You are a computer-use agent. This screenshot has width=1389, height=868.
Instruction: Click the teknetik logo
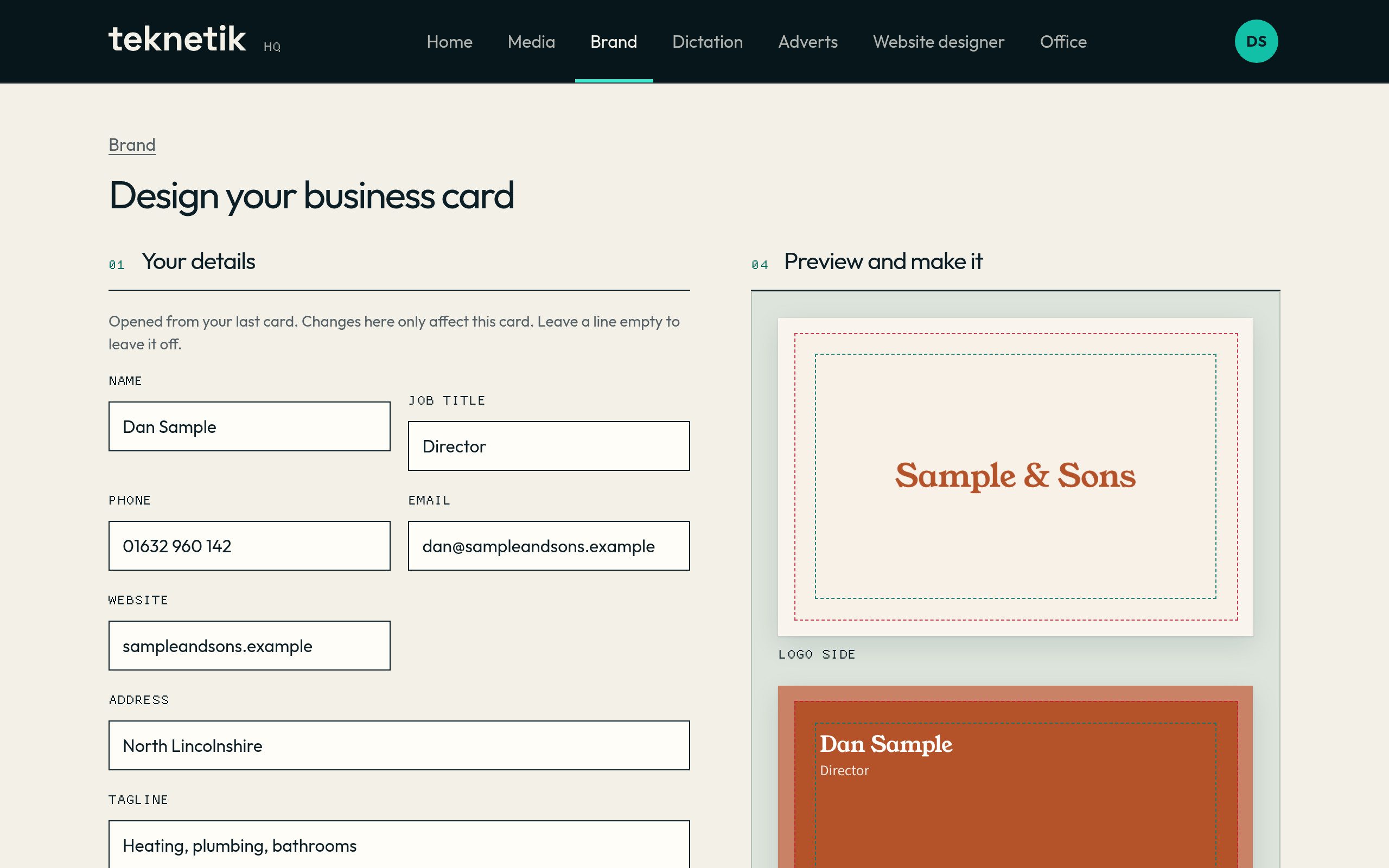point(177,39)
